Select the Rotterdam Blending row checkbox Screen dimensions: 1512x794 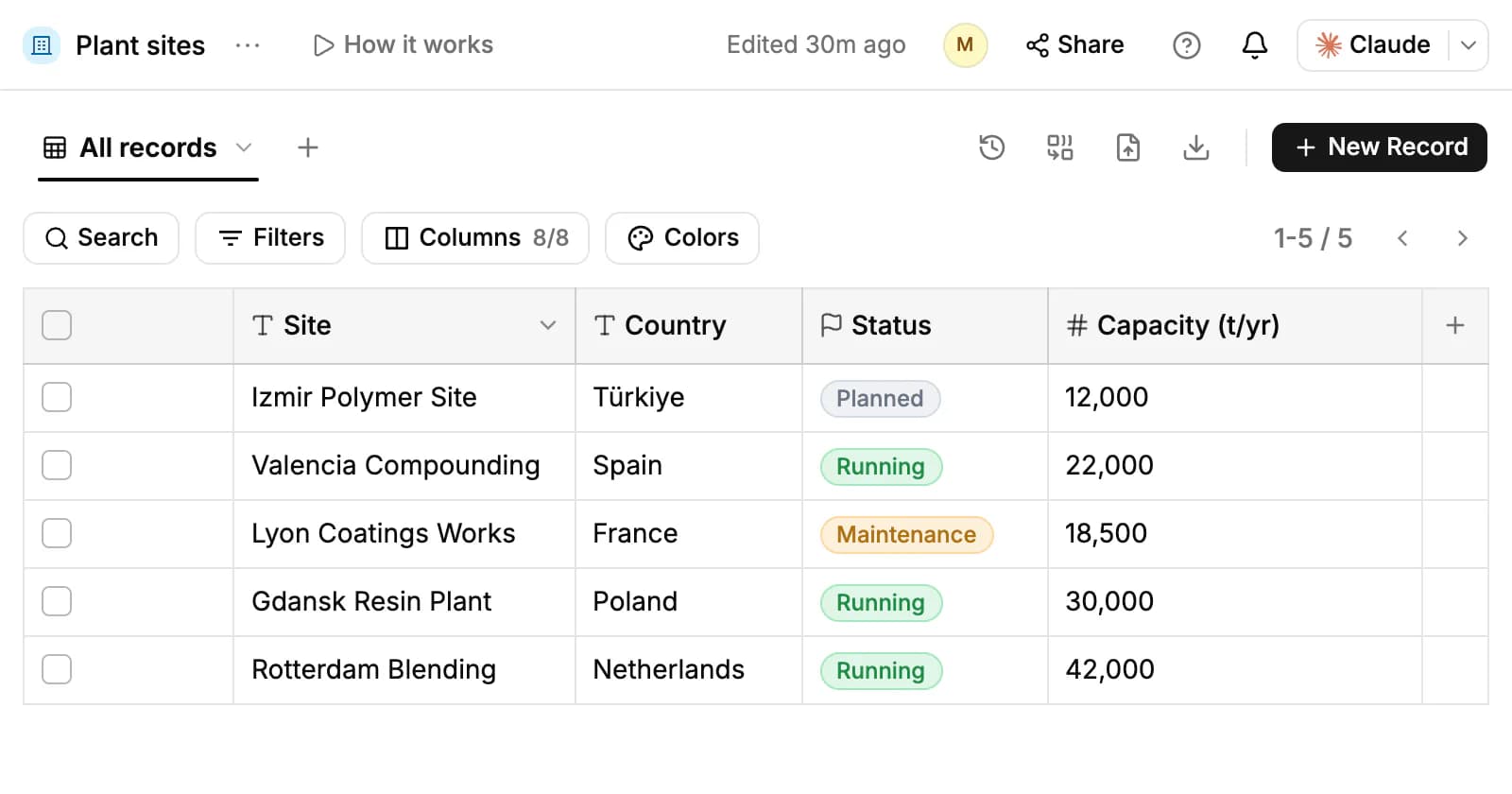coord(57,669)
